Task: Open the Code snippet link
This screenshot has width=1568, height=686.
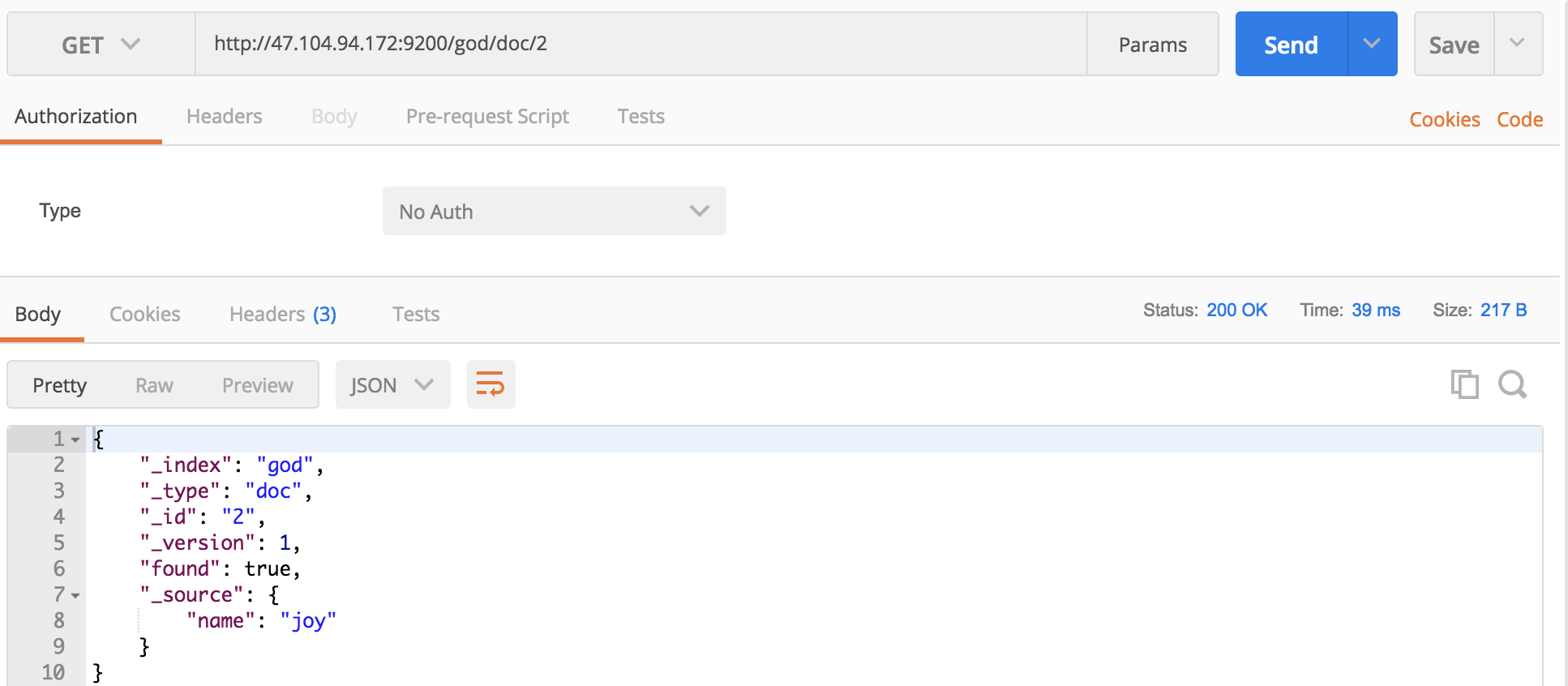Action: (1519, 119)
